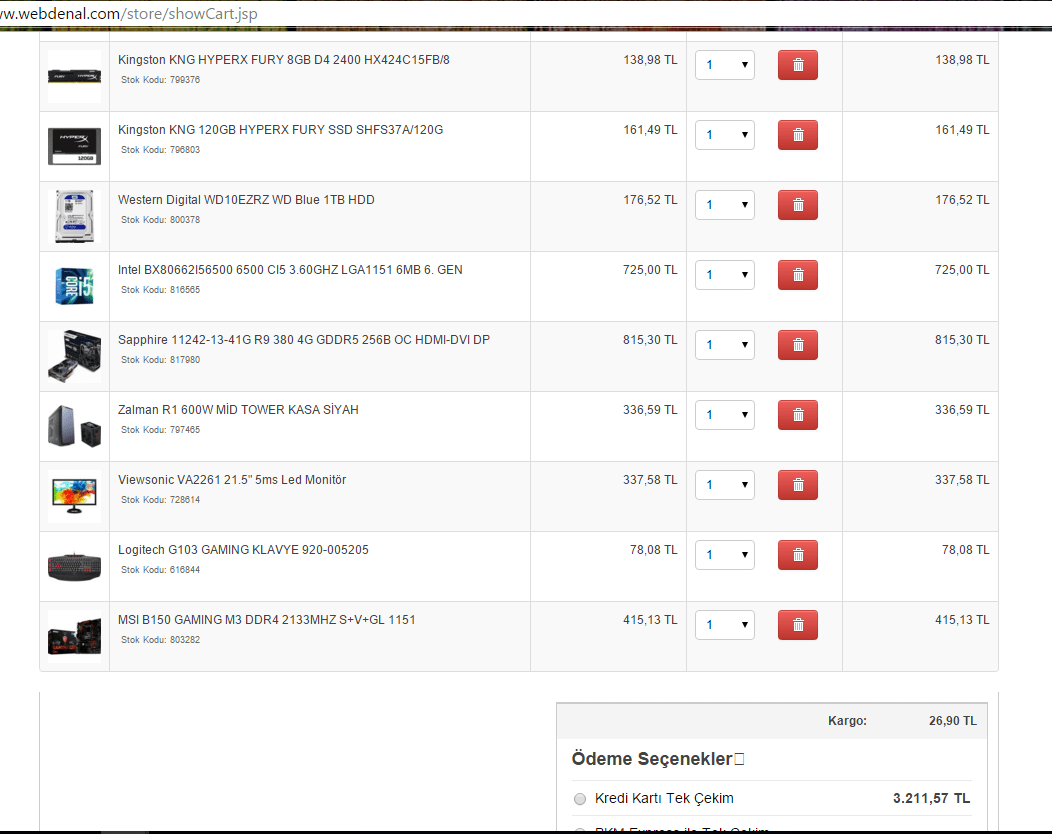View HyperX Fury RAM product thumbnail
Image resolution: width=1052 pixels, height=834 pixels.
click(74, 76)
